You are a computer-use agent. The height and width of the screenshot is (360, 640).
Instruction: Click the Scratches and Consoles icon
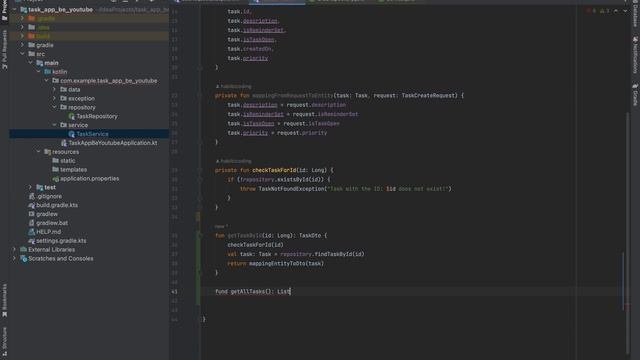24,259
